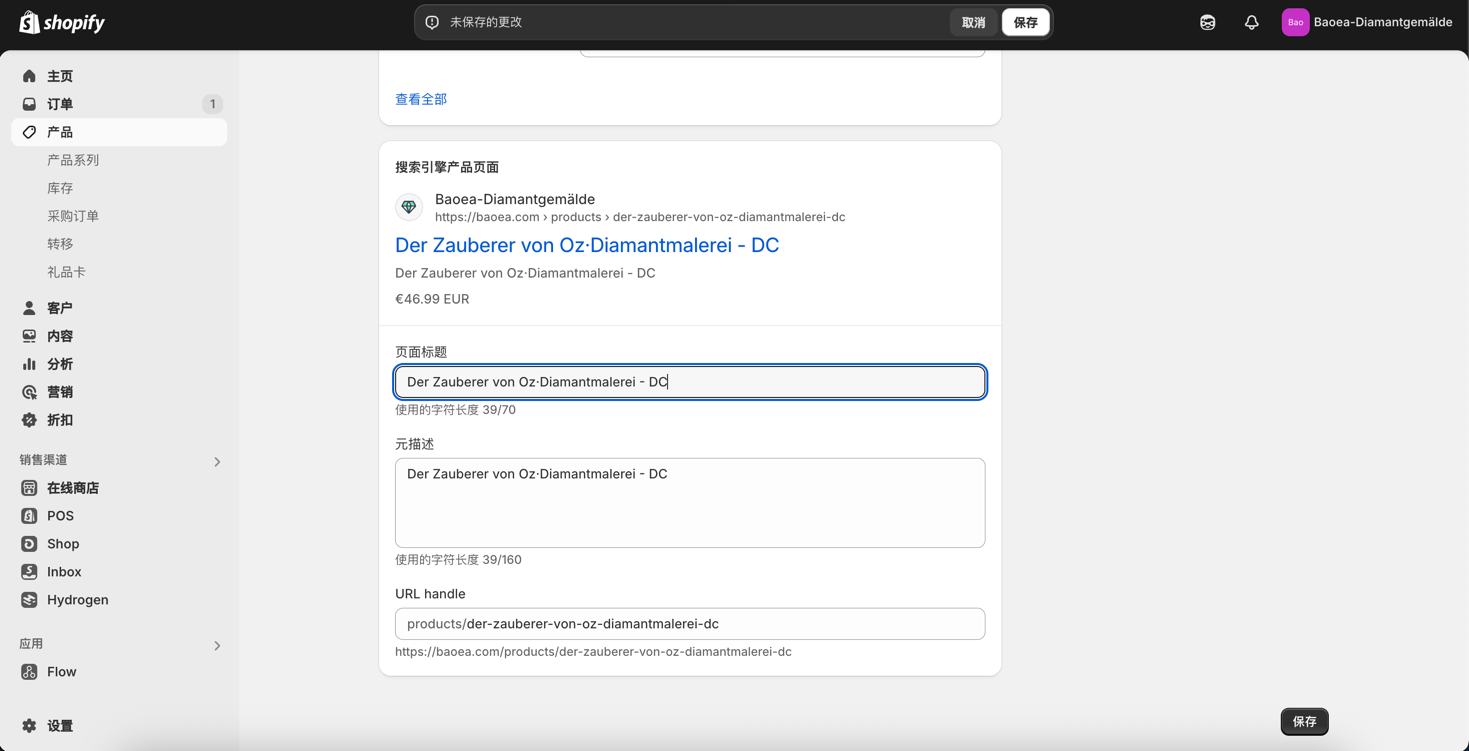The height and width of the screenshot is (751, 1469).
Task: Click the Bao store avatar
Action: (1295, 22)
